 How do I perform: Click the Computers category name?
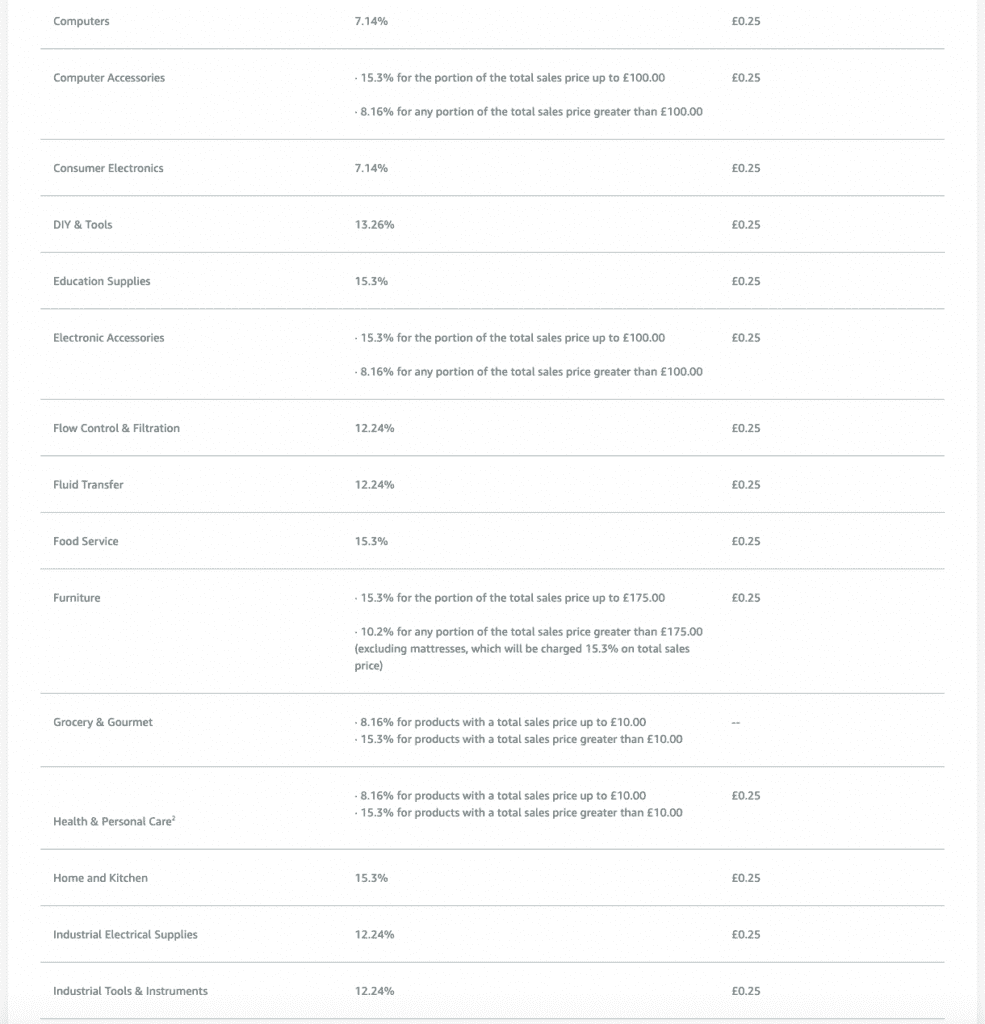[x=81, y=21]
